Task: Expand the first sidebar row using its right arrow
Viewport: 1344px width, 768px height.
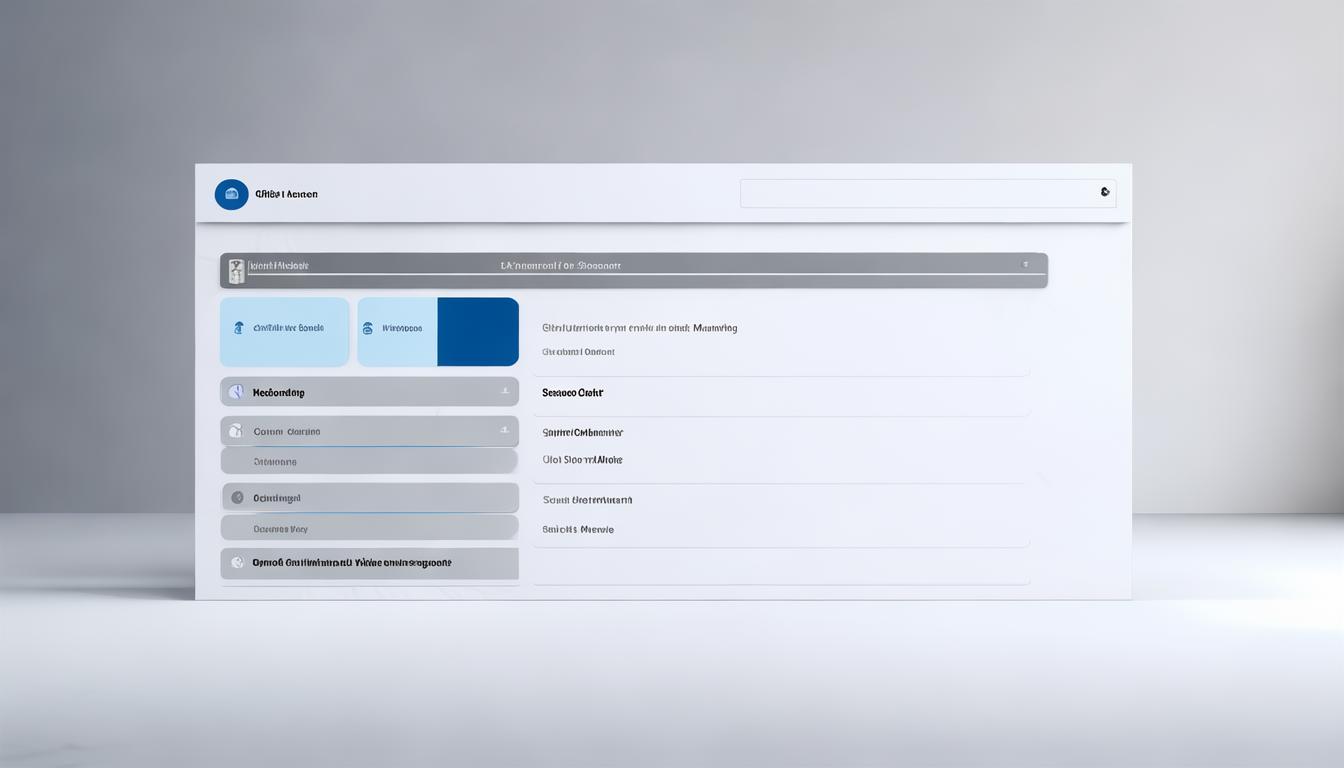Action: (x=505, y=392)
